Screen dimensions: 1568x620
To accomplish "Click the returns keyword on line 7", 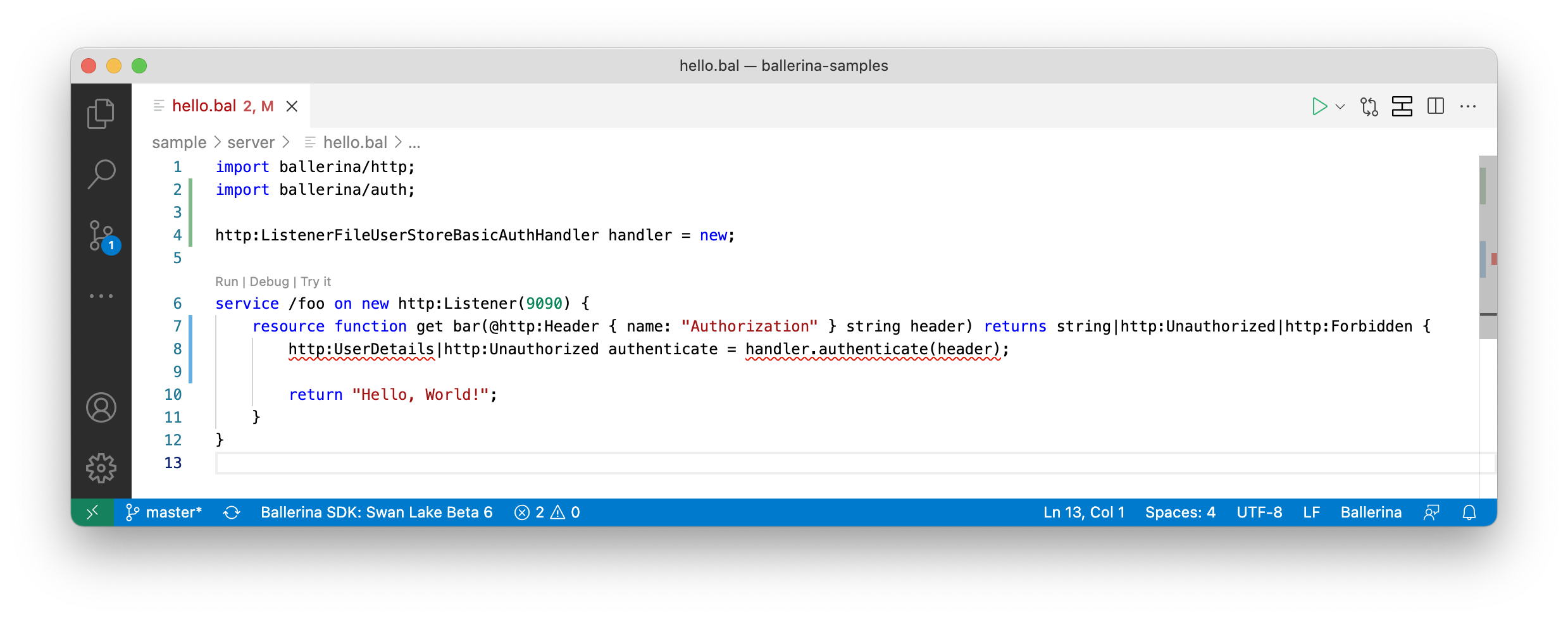I will 1015,326.
